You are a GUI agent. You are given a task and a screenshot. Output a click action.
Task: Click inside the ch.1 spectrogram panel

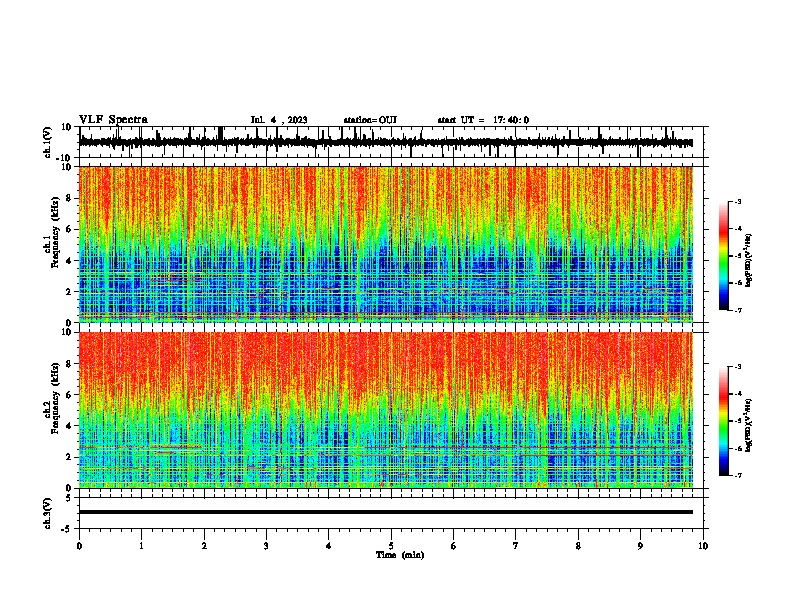[x=386, y=244]
